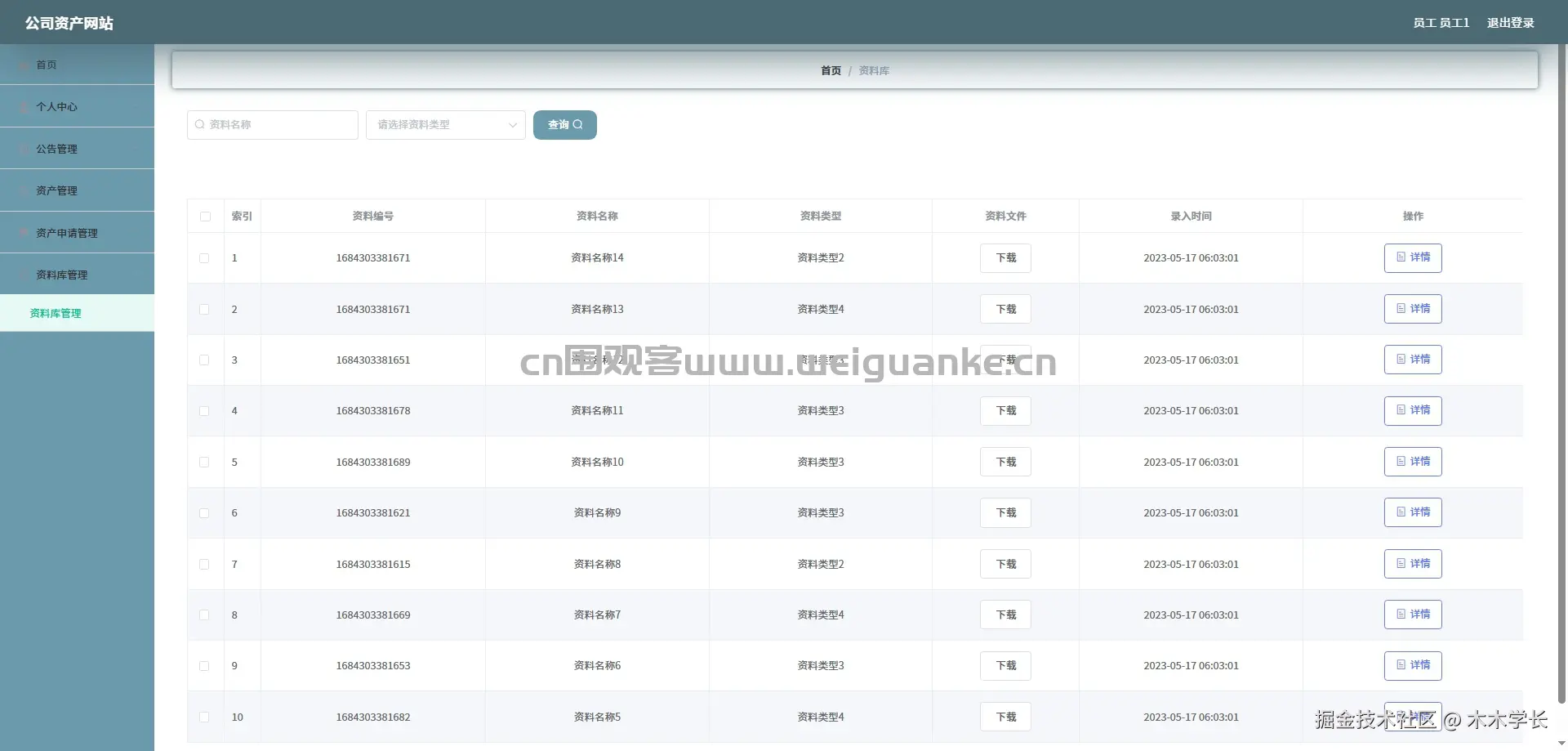
Task: Click the 资料库 breadcrumb item
Action: click(x=874, y=71)
